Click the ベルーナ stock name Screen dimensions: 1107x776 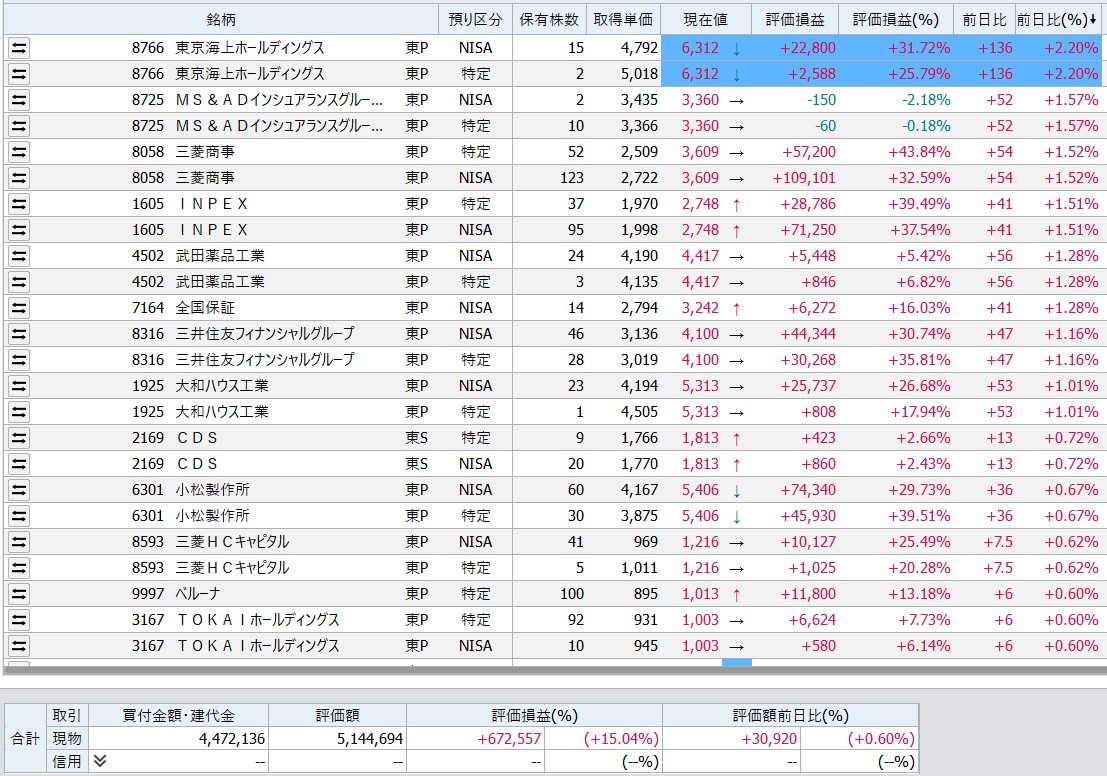pos(198,594)
